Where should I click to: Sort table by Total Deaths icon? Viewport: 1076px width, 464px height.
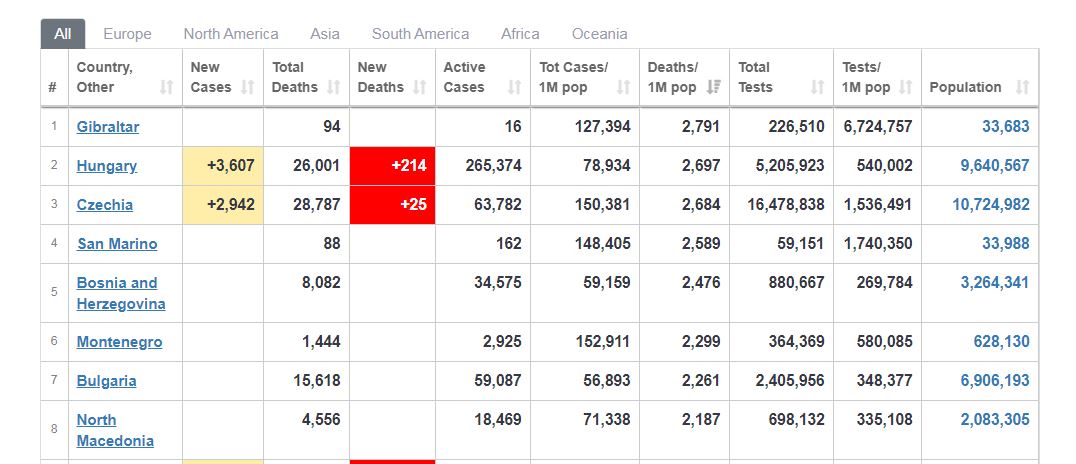click(x=334, y=87)
